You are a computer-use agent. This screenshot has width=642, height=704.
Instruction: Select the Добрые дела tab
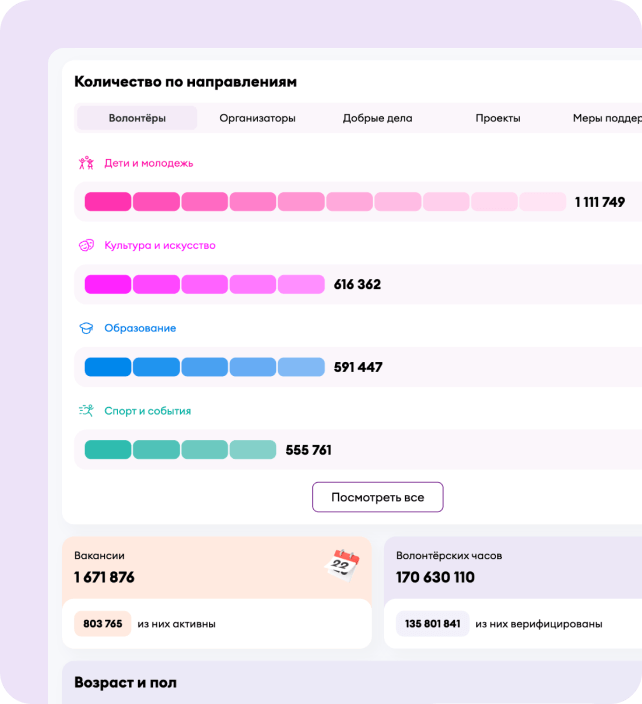tap(377, 118)
